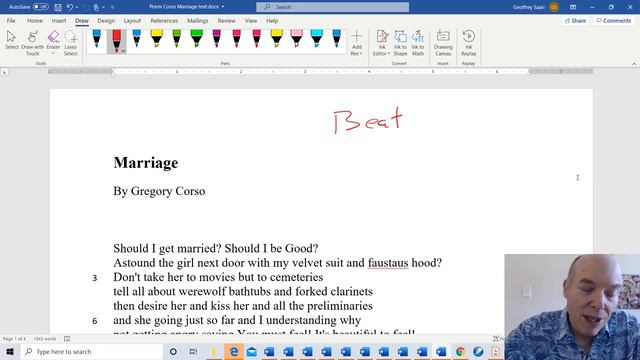The image size is (640, 360).
Task: Expand red pen options arrow
Action: (x=123, y=51)
